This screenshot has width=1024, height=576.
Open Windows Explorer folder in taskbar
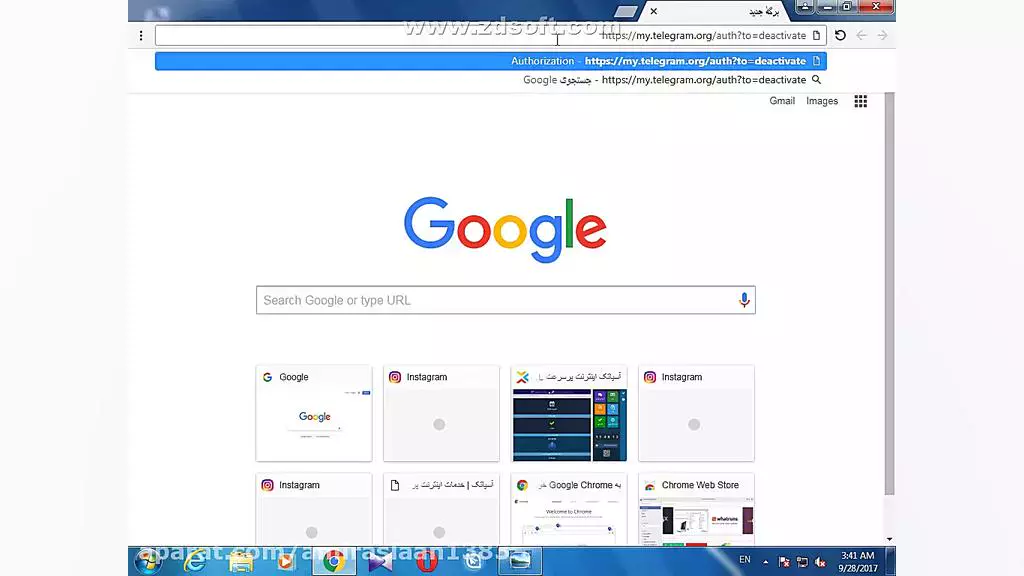(x=241, y=561)
